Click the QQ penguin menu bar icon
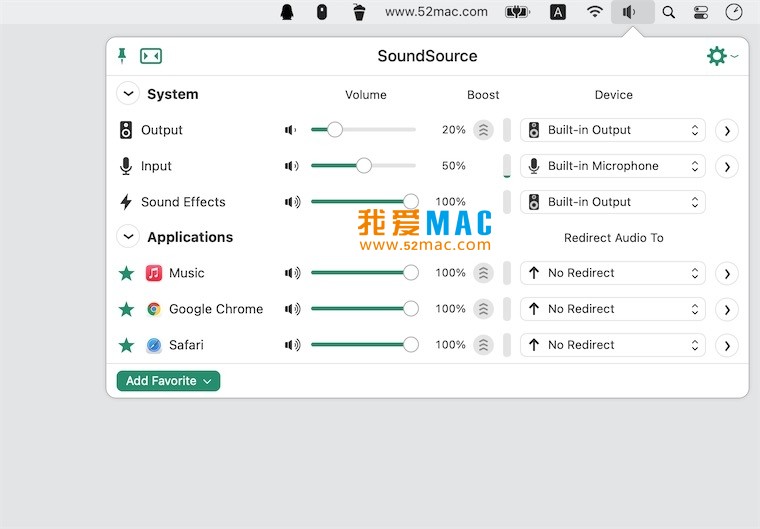The width and height of the screenshot is (760, 529). click(x=287, y=12)
